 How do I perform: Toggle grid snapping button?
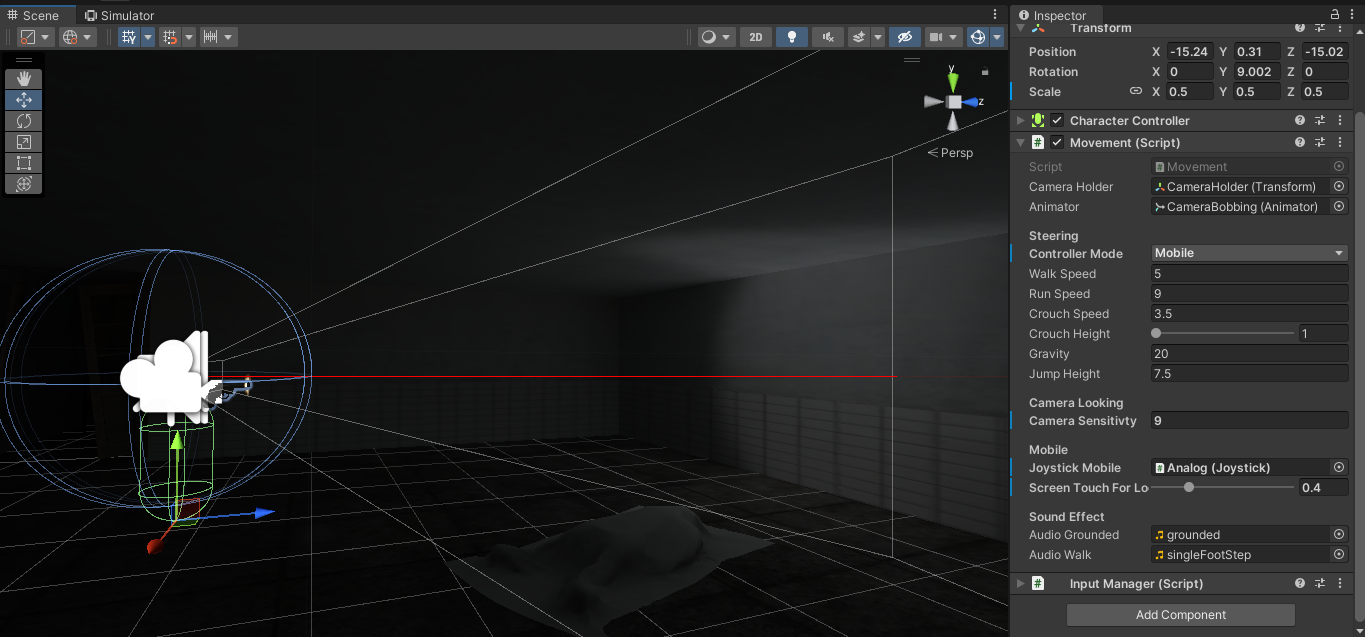(x=170, y=37)
